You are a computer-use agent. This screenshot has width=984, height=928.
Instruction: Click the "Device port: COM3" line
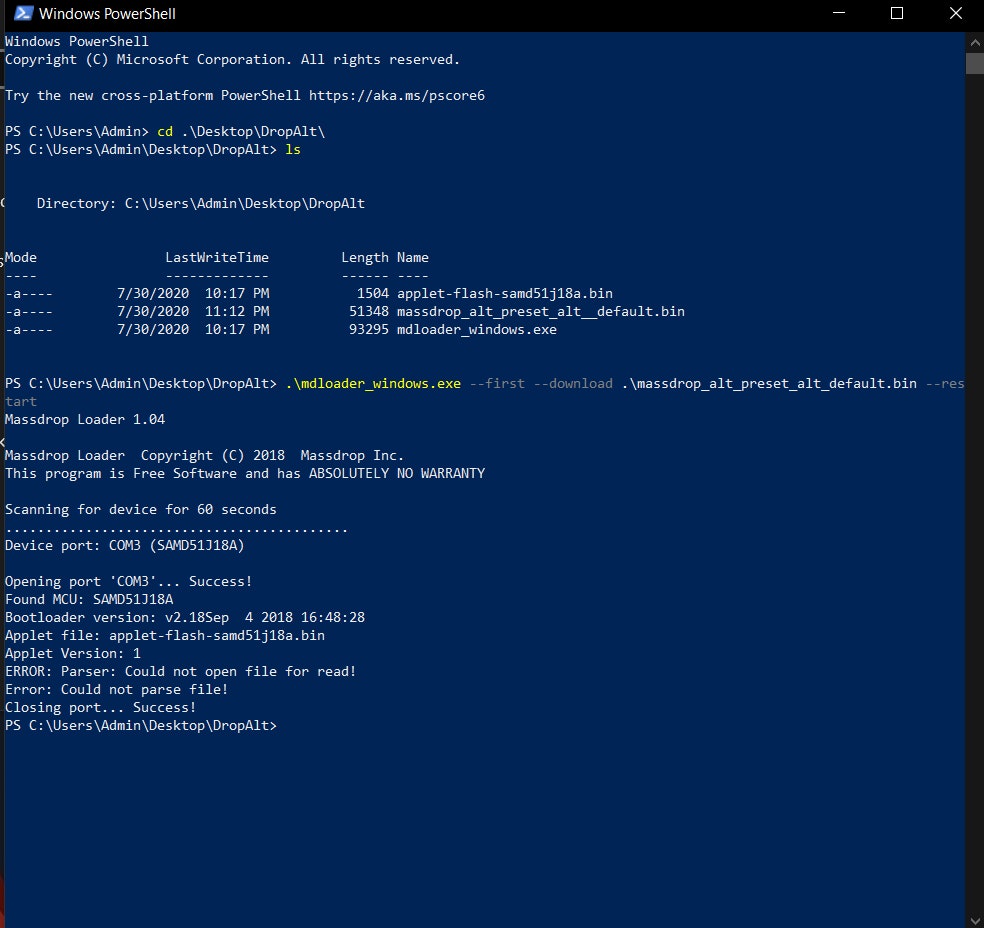tap(124, 546)
